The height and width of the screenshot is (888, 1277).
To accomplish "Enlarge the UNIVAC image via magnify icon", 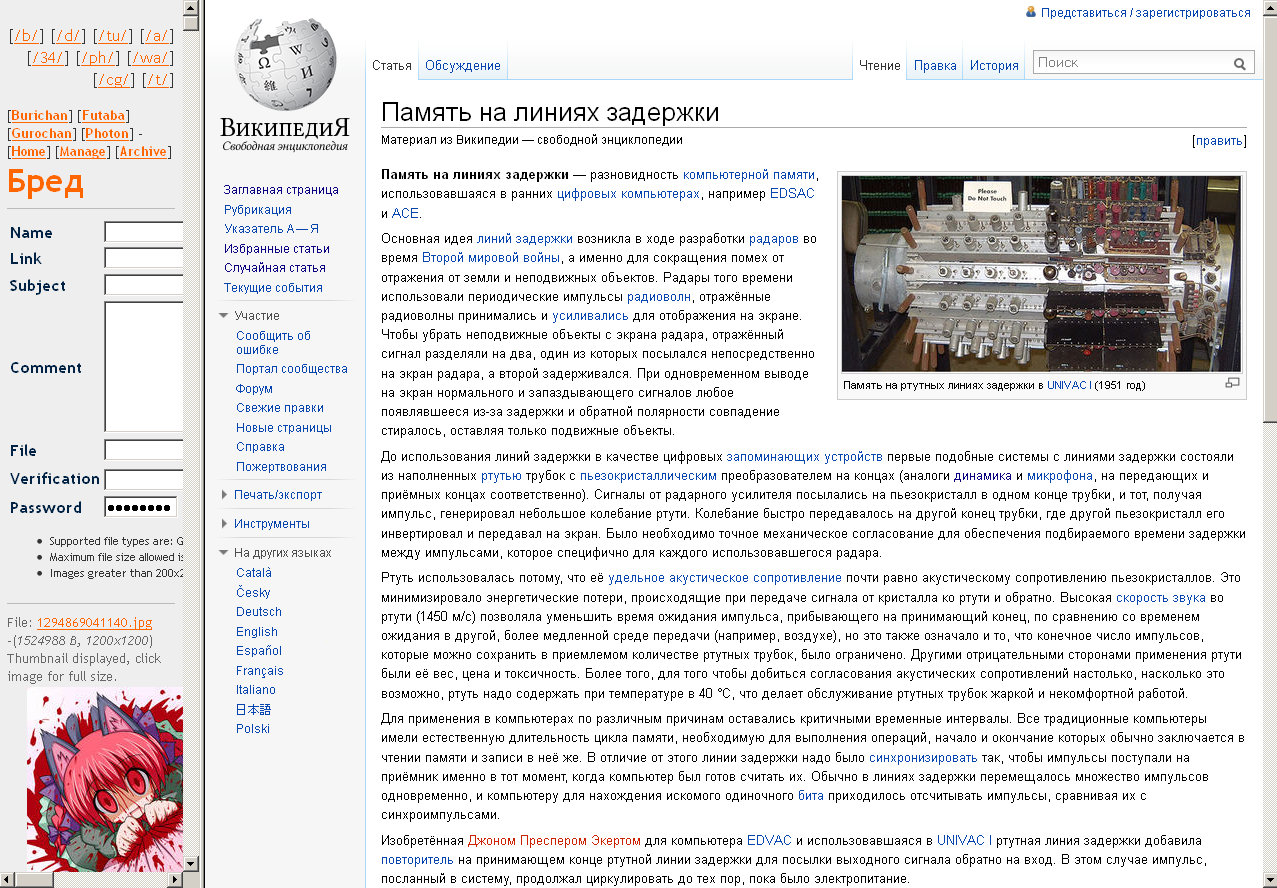I will (x=1232, y=383).
